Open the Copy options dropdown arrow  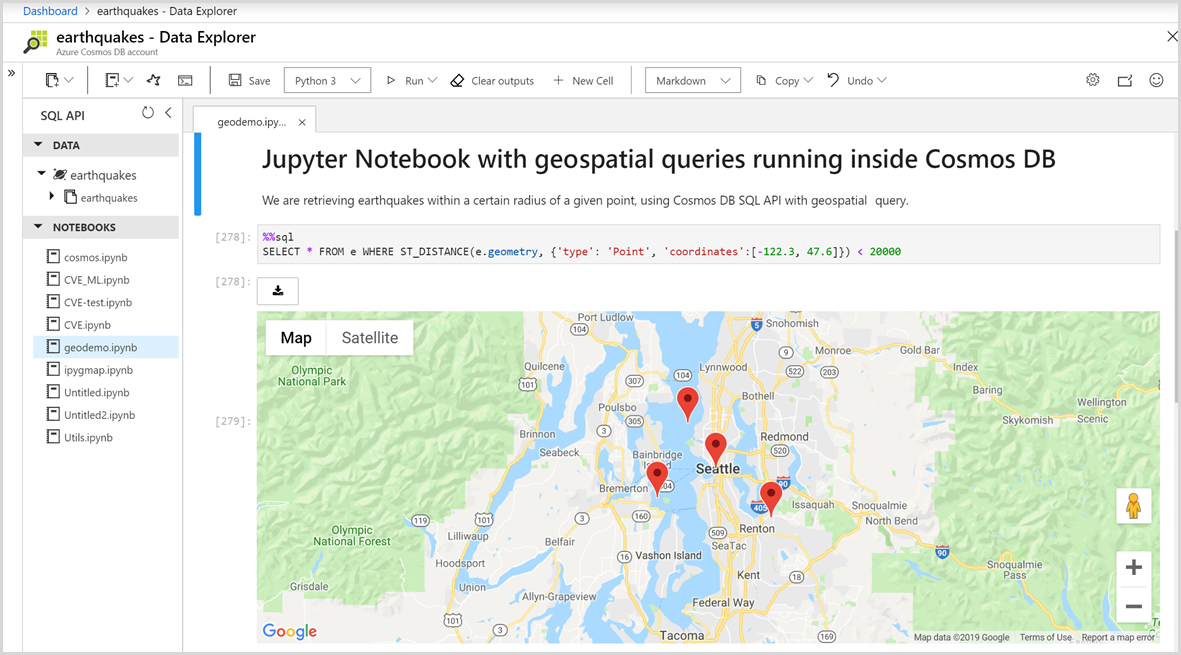(x=808, y=80)
